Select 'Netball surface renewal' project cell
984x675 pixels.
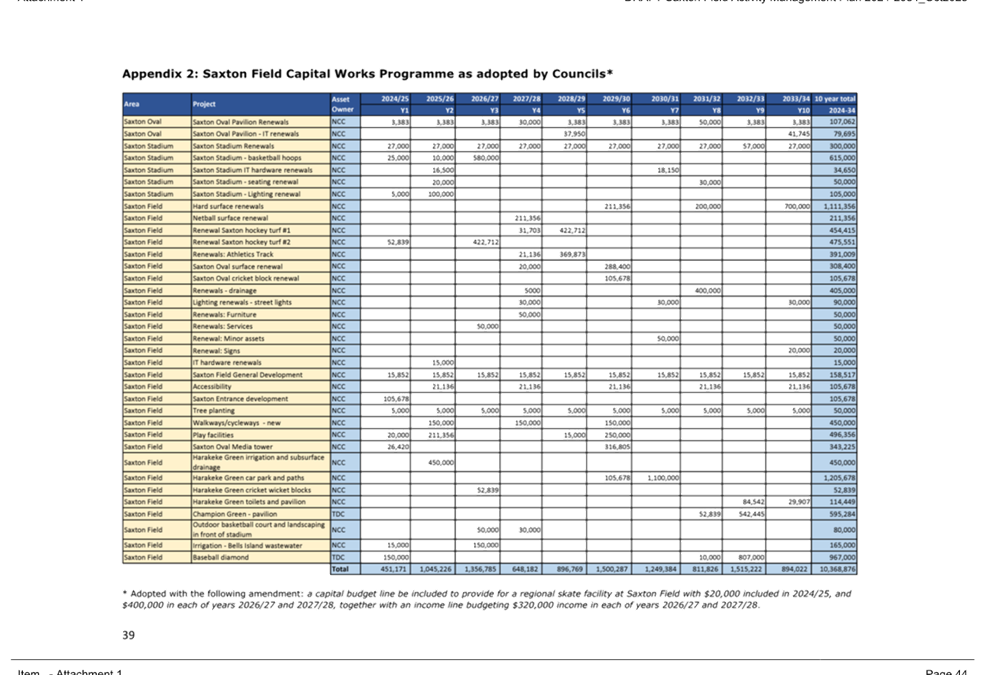click(x=260, y=218)
